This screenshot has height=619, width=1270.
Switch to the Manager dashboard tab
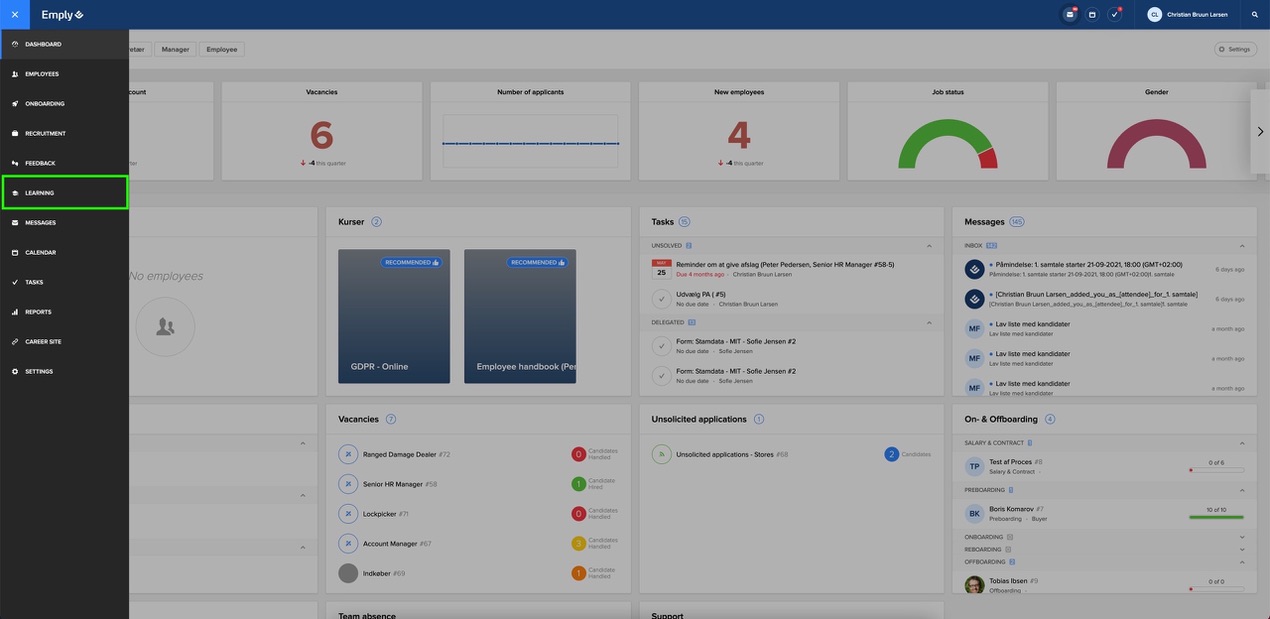click(x=175, y=49)
